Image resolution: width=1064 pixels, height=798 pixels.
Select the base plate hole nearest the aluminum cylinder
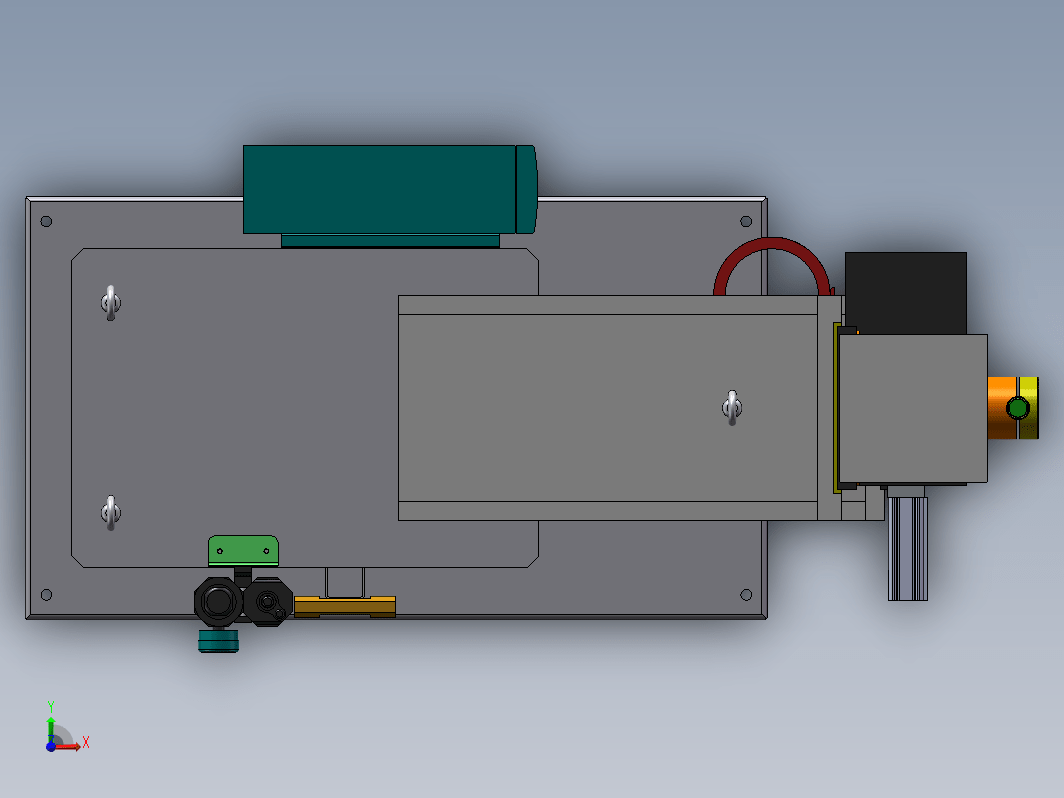(x=746, y=595)
